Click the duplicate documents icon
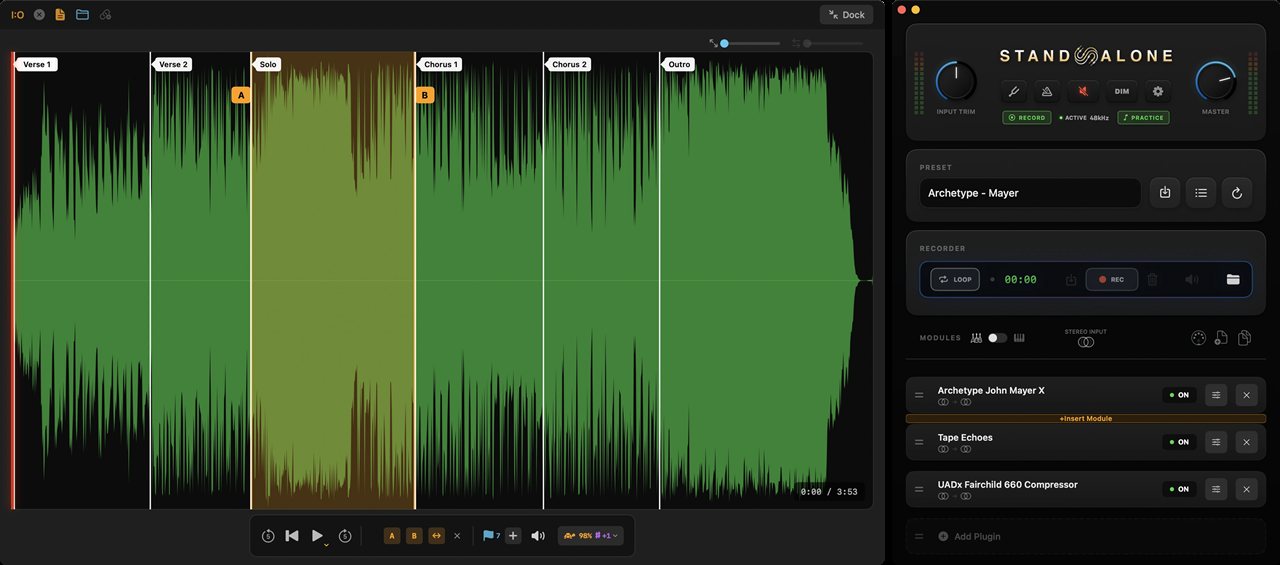The image size is (1280, 565). point(1244,338)
